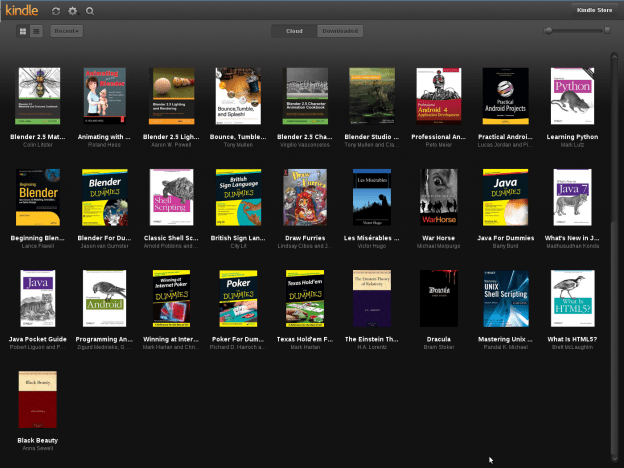Click scroll up arrow on scrollbar
Viewport: 624px width, 468px height.
coord(614,57)
